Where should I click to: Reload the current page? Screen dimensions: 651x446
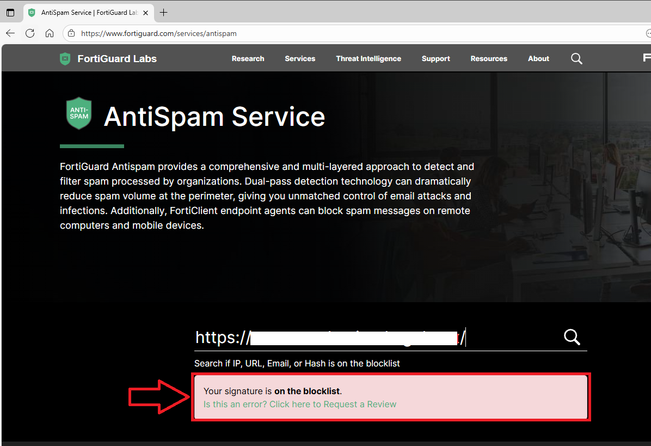[x=30, y=33]
